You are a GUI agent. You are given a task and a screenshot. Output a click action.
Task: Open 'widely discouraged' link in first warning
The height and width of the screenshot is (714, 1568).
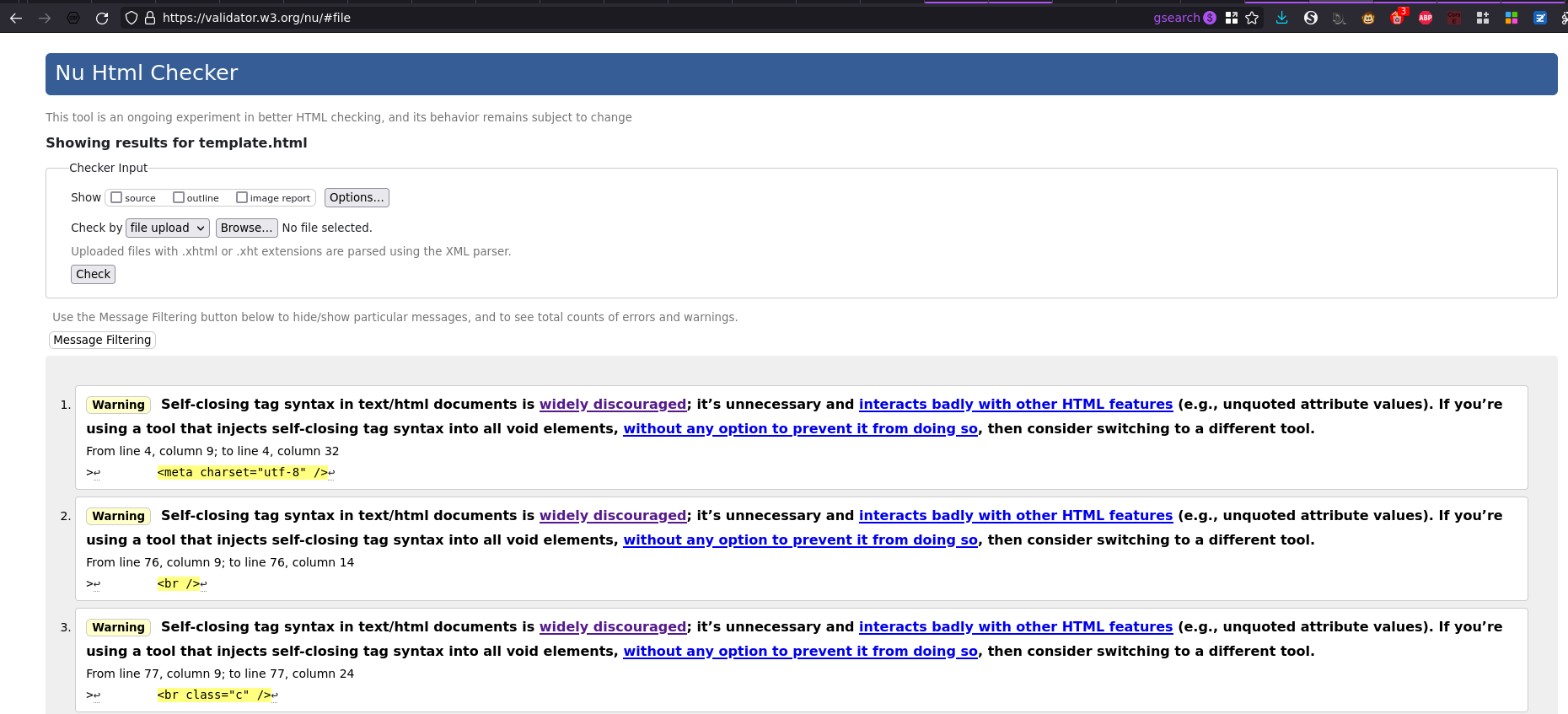[x=612, y=405]
